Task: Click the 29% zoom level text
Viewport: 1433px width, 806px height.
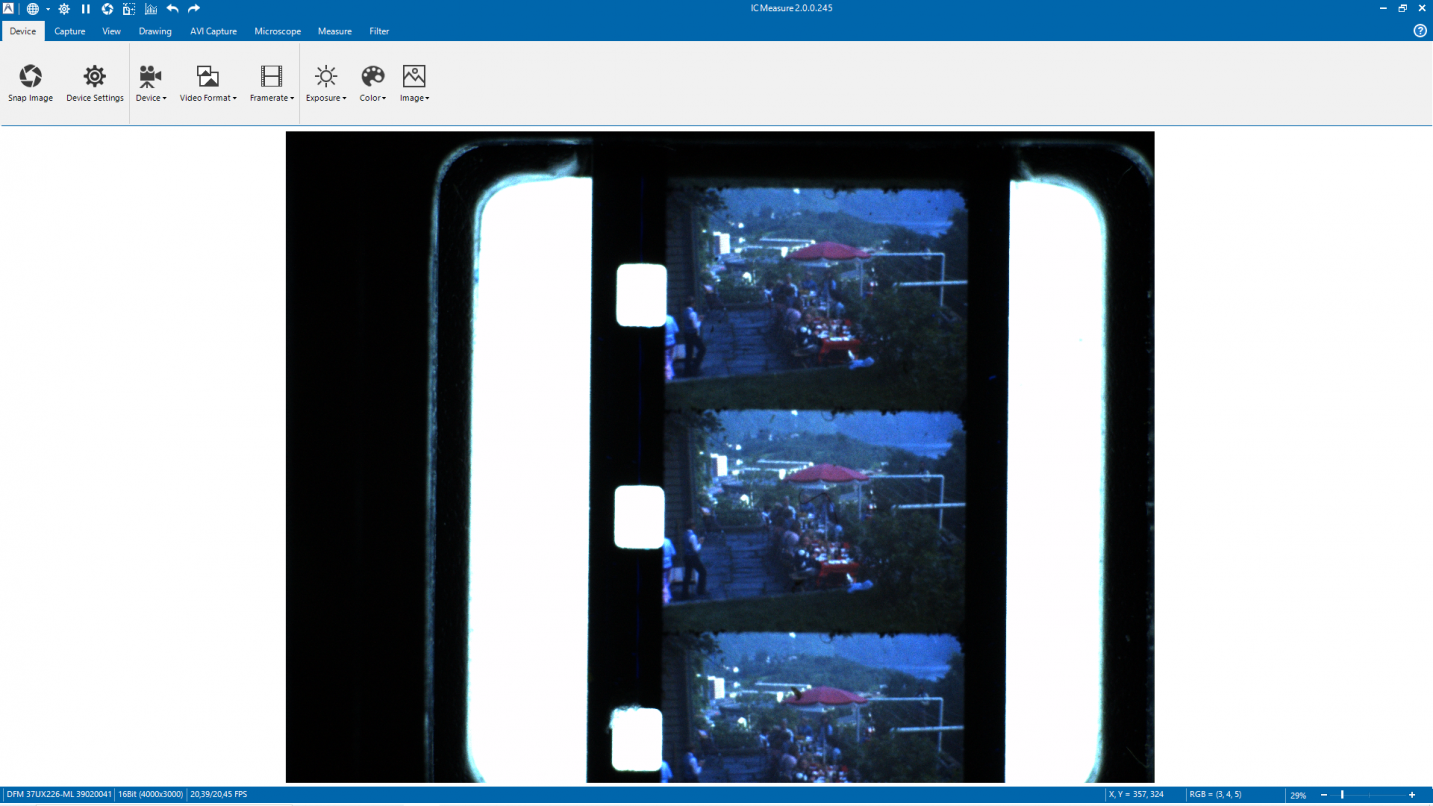Action: coord(1298,795)
